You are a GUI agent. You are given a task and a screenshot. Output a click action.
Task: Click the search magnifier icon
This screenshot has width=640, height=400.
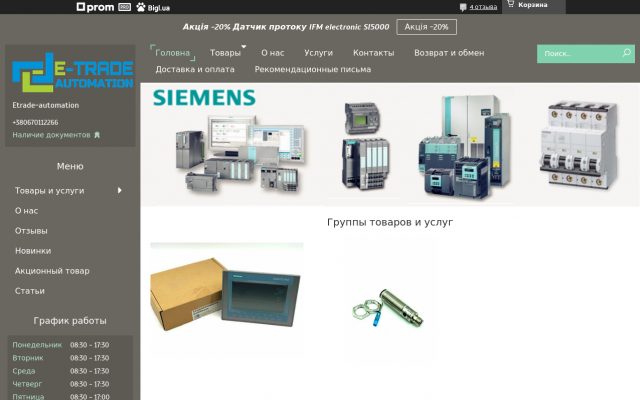pos(627,53)
